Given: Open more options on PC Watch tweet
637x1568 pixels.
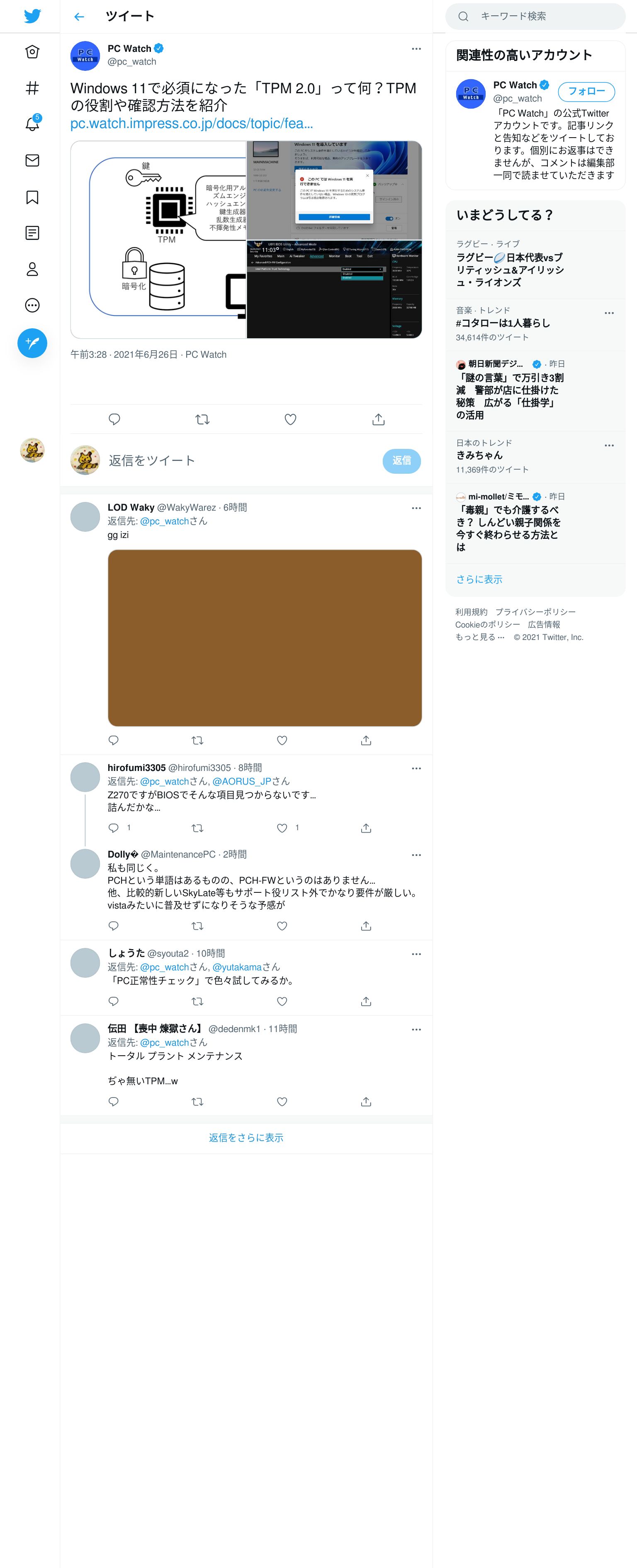Looking at the screenshot, I should (416, 48).
